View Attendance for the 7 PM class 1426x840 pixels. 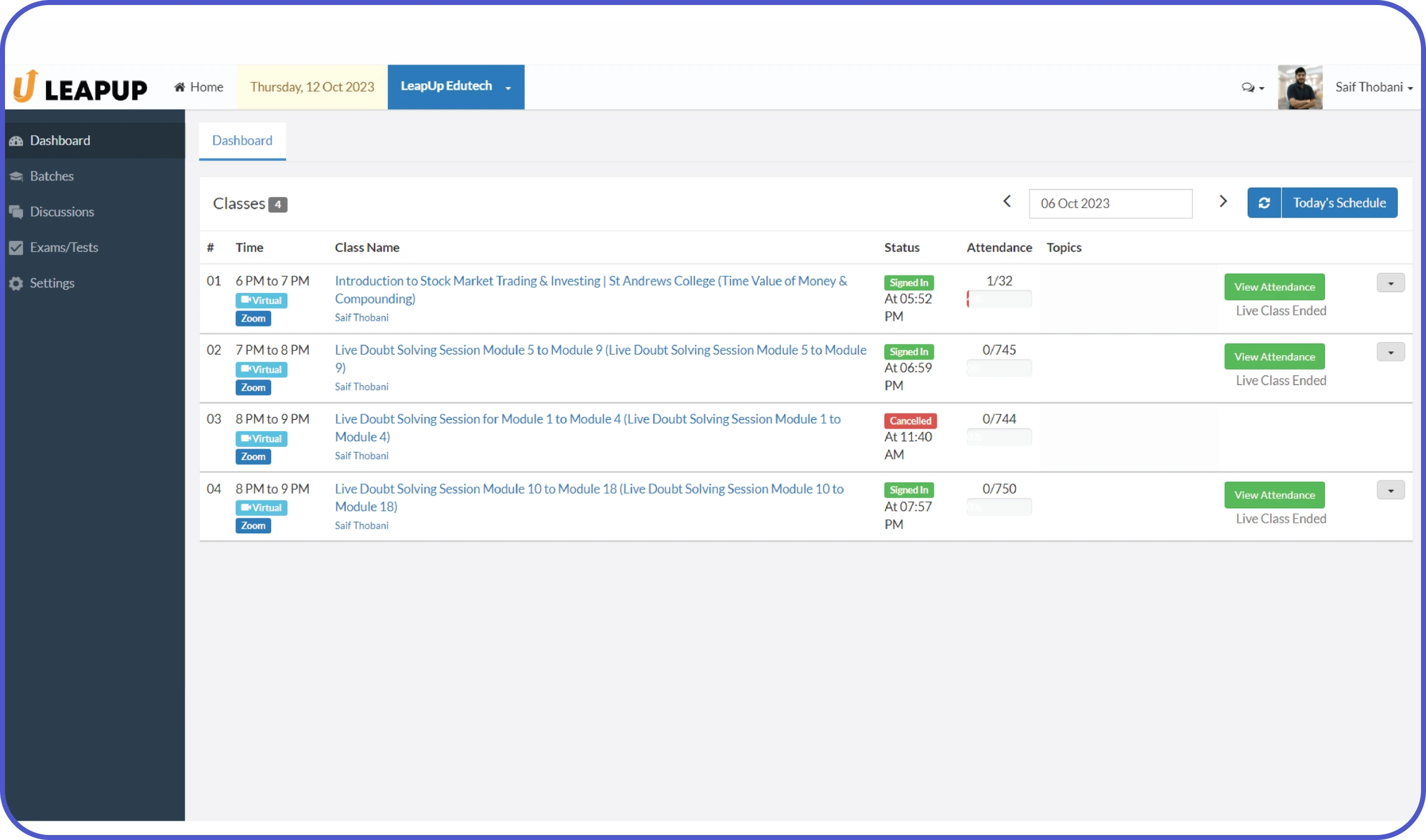pyautogui.click(x=1274, y=356)
